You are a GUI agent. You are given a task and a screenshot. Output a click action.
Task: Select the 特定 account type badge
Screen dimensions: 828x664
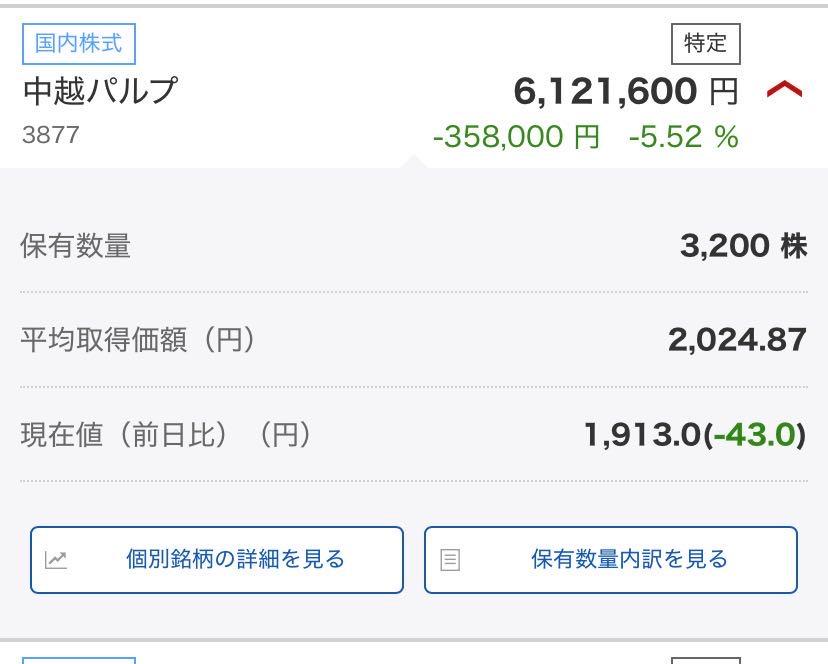(x=706, y=44)
